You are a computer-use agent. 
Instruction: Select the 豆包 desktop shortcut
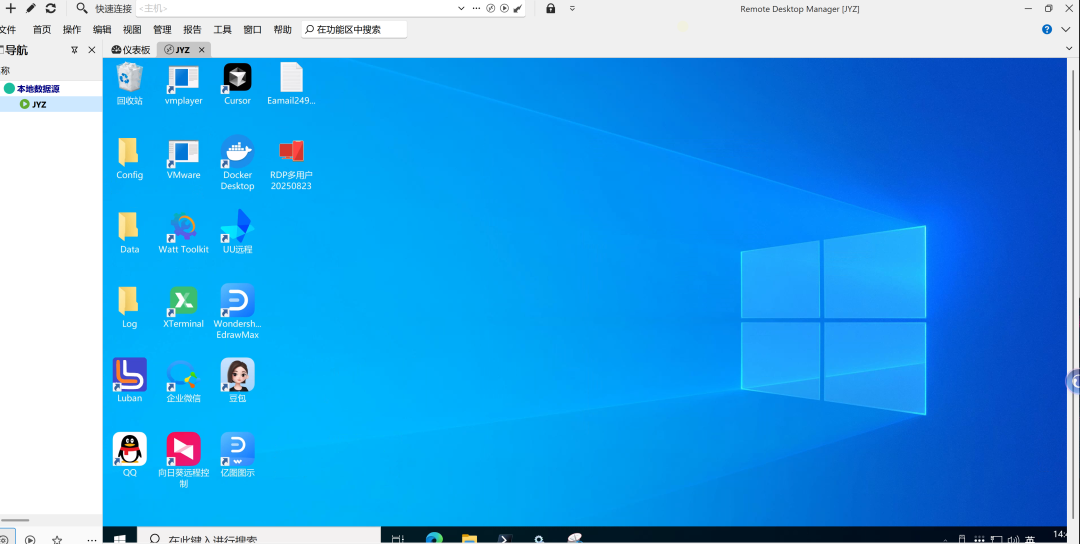click(x=237, y=380)
